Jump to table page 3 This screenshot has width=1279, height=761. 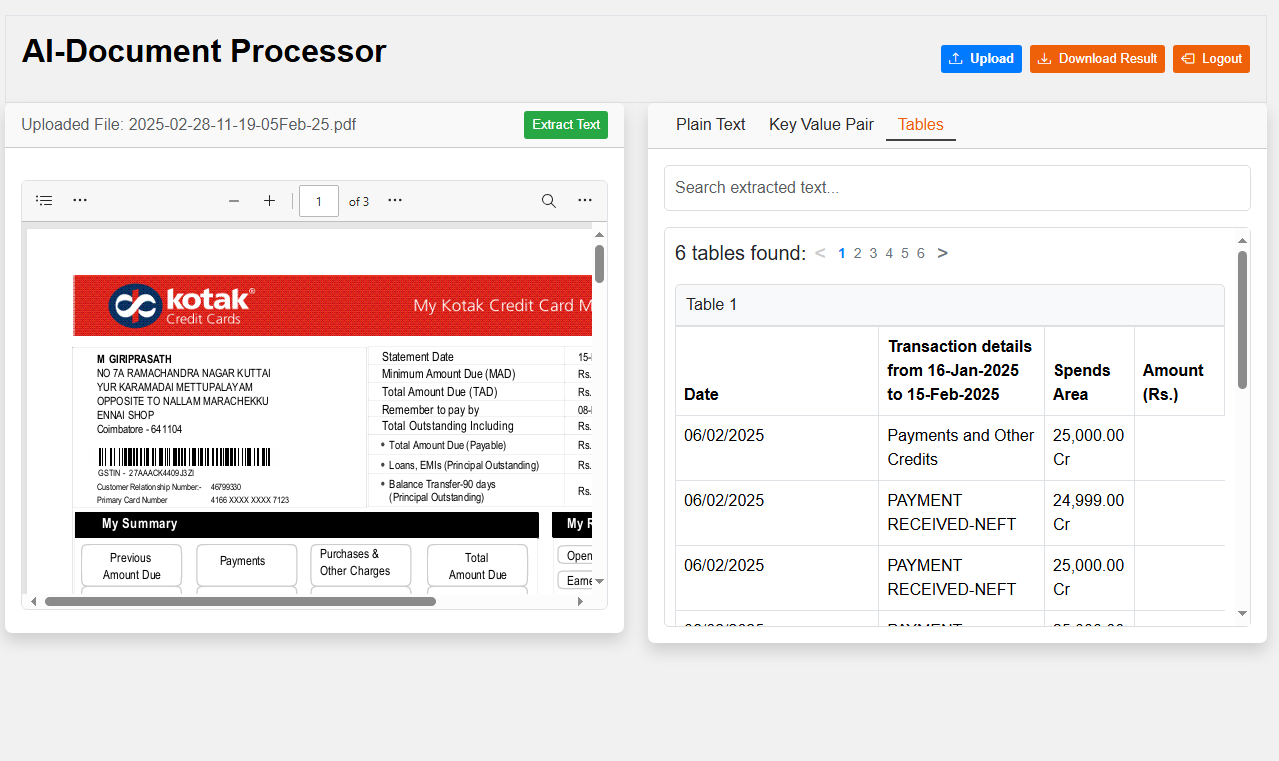873,253
